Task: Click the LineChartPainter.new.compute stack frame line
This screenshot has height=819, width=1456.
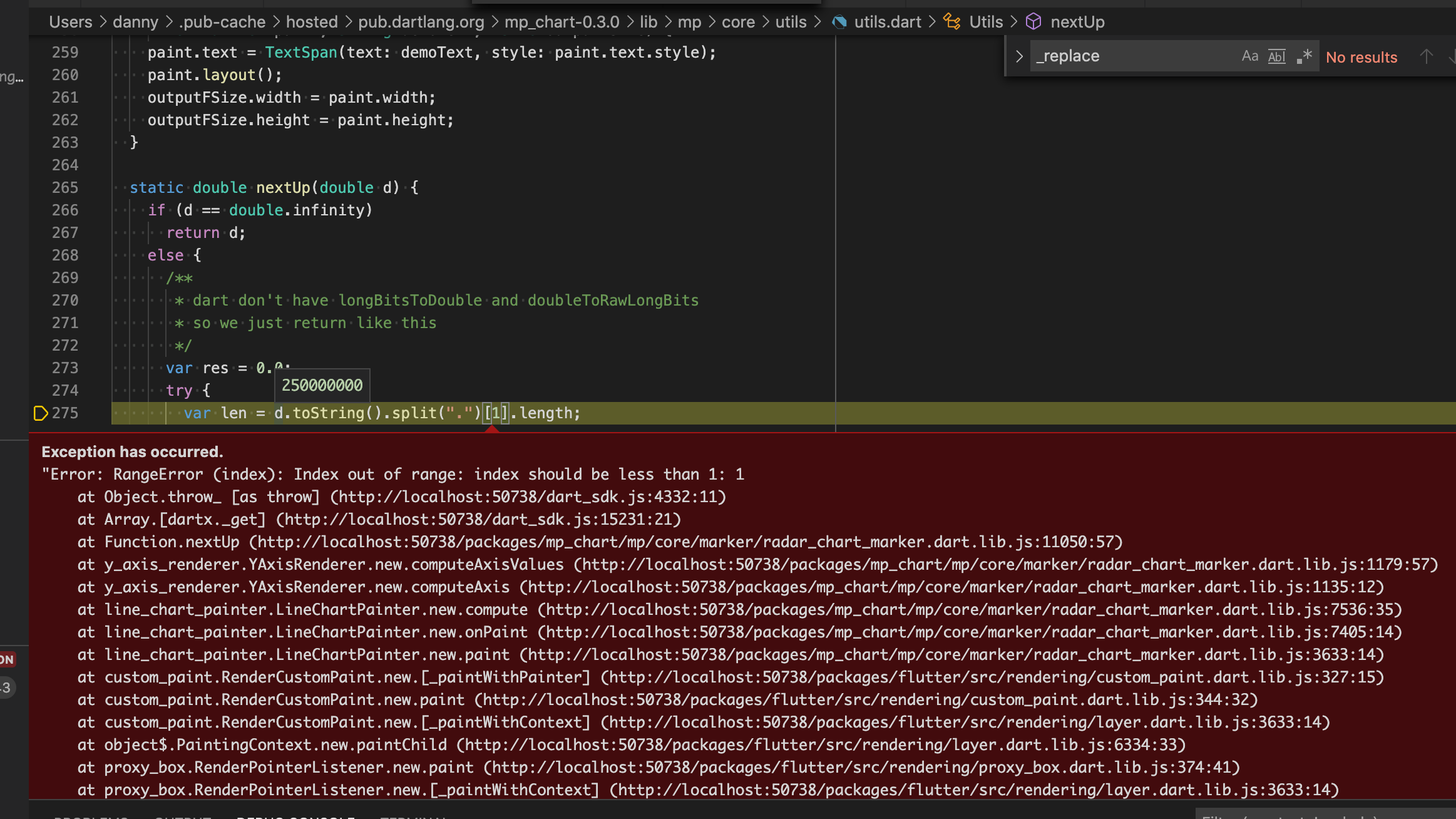Action: pyautogui.click(x=740, y=609)
